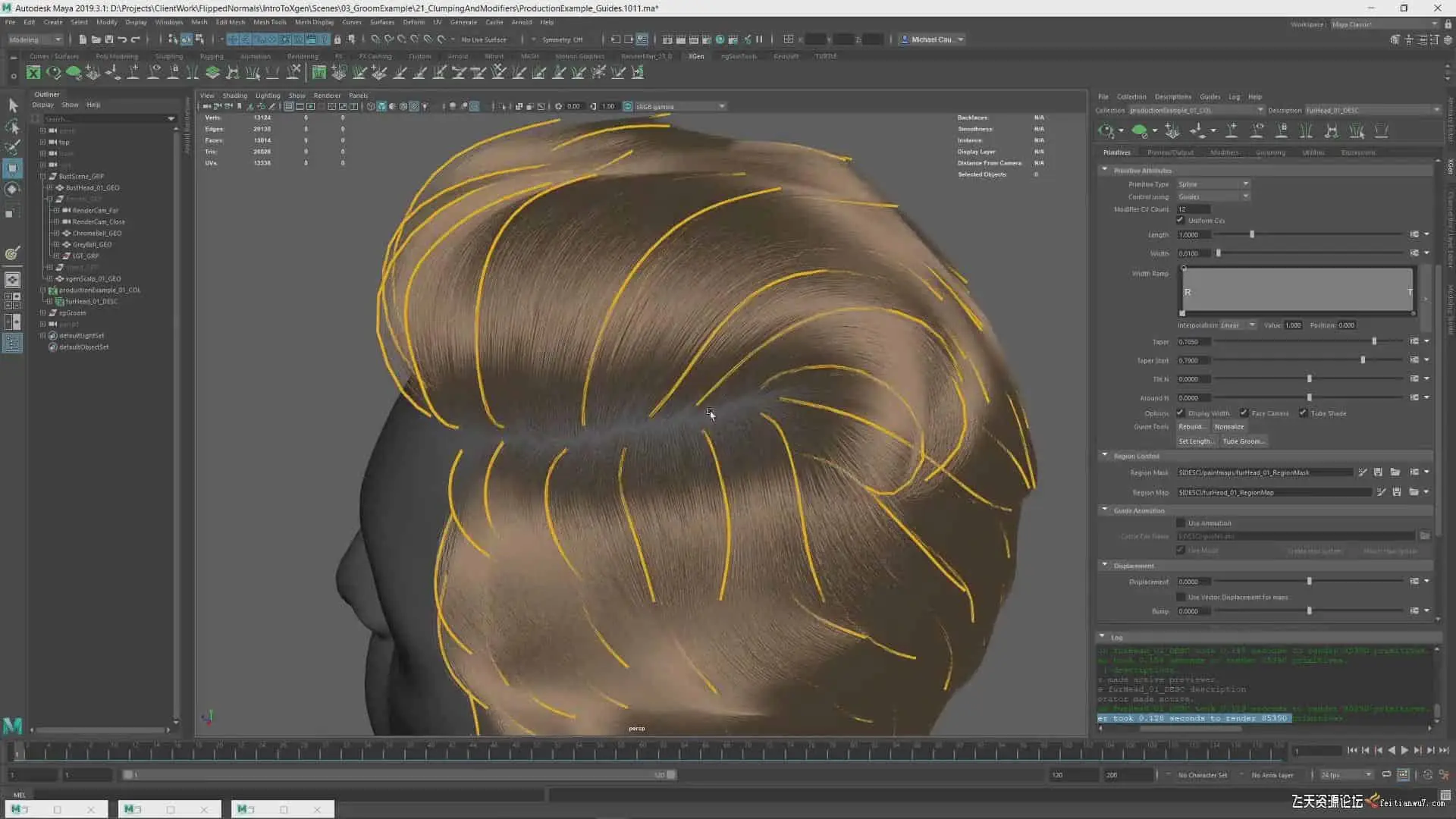
Task: Click the Normalize button
Action: point(1228,427)
